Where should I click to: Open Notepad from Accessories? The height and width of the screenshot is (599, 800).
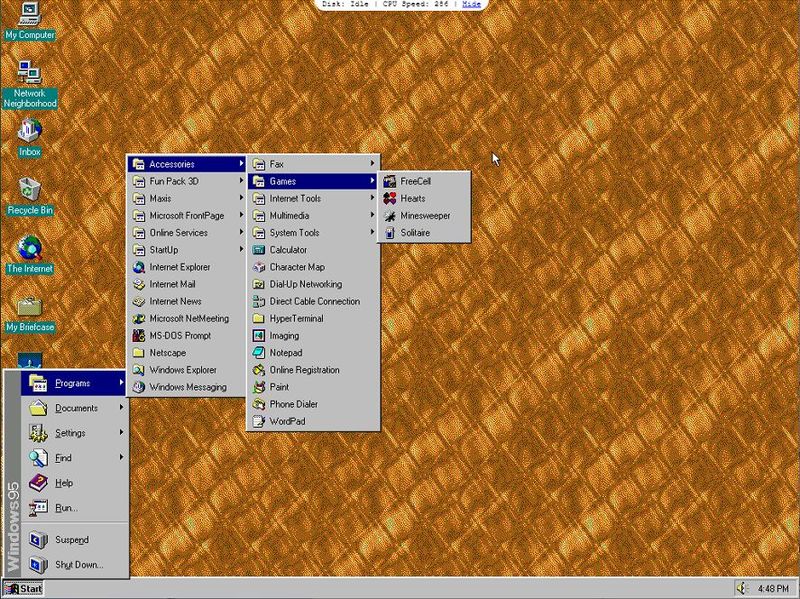[x=313, y=353]
